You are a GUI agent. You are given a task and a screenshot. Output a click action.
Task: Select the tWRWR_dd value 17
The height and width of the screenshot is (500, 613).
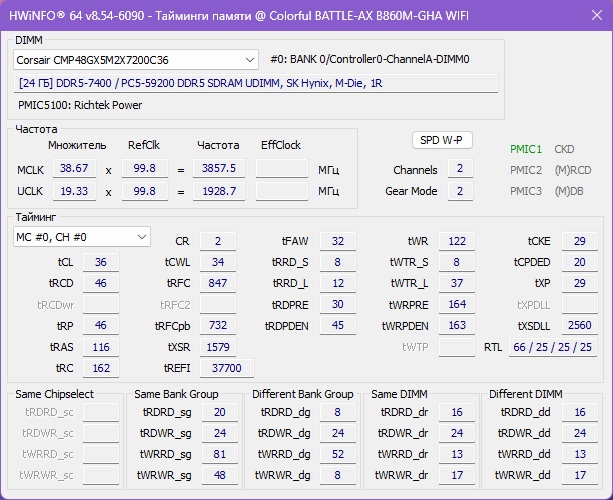click(580, 475)
